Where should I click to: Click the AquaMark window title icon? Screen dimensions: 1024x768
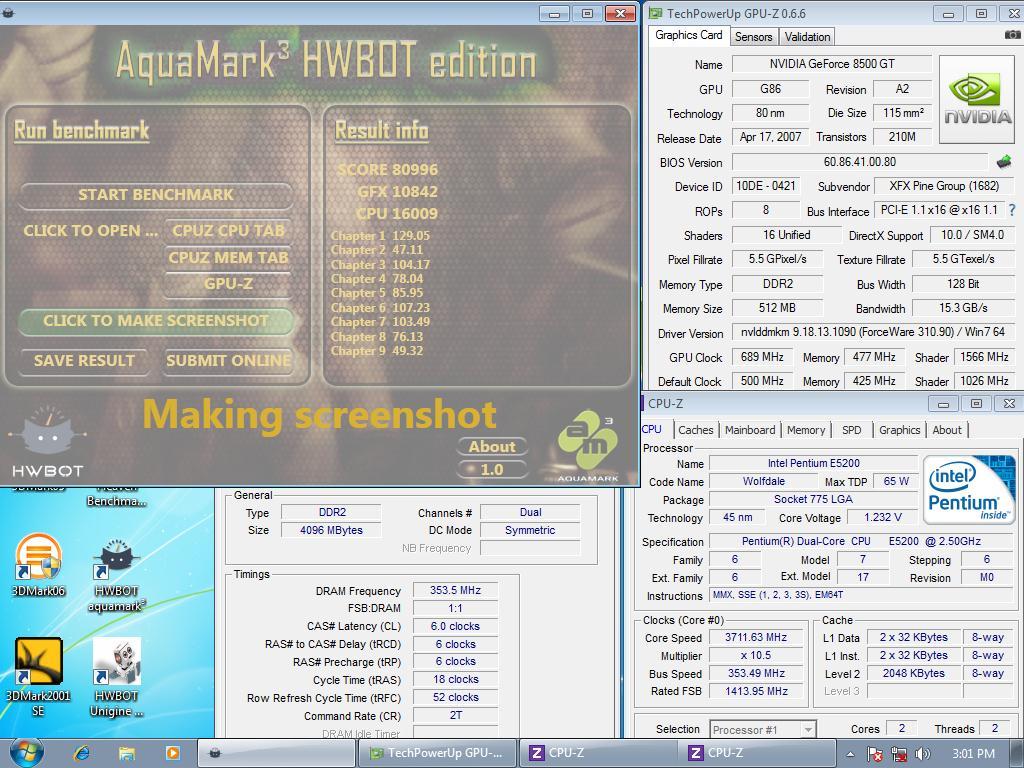8,12
